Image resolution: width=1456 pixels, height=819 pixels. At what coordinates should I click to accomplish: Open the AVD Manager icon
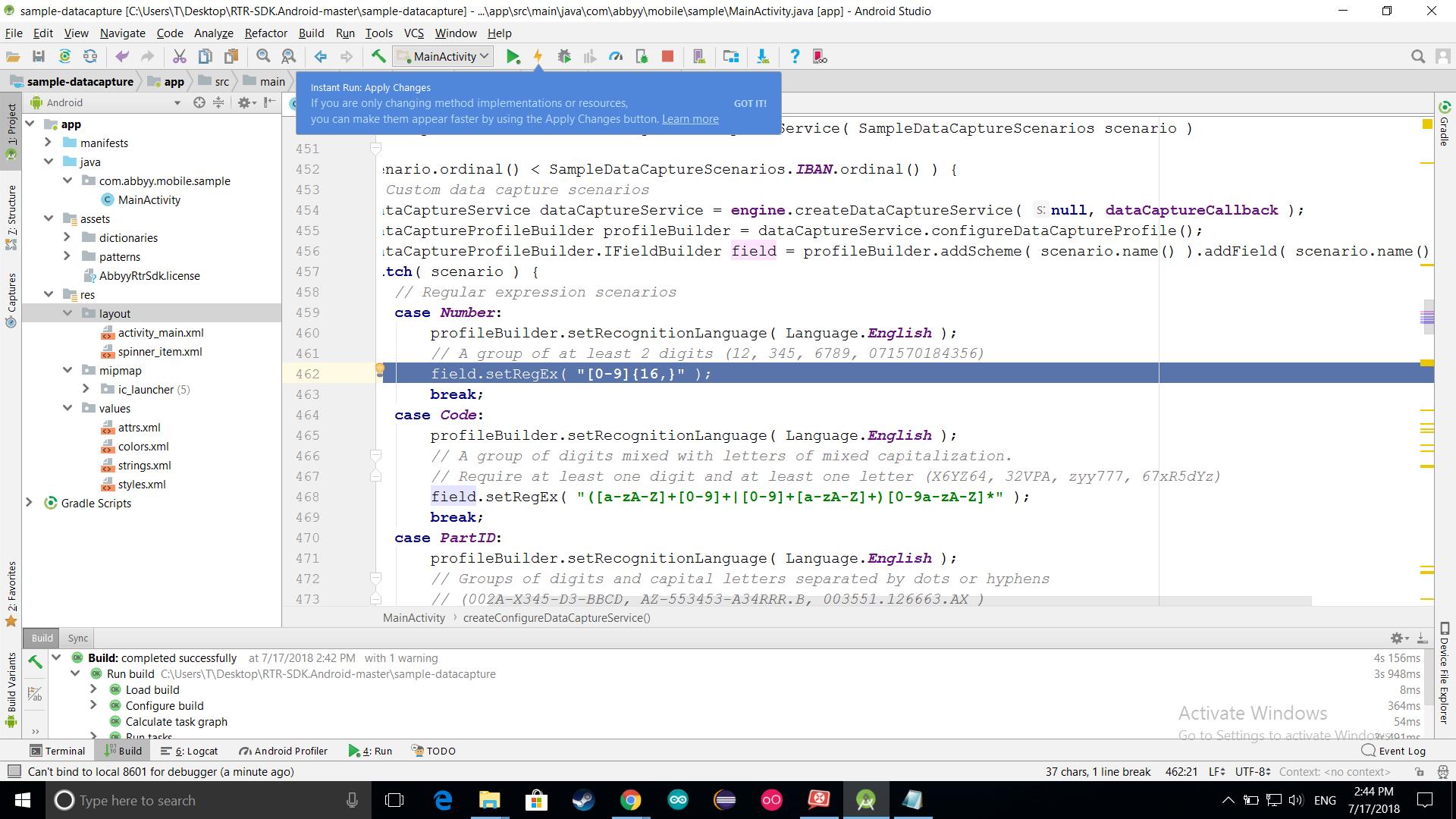point(699,57)
